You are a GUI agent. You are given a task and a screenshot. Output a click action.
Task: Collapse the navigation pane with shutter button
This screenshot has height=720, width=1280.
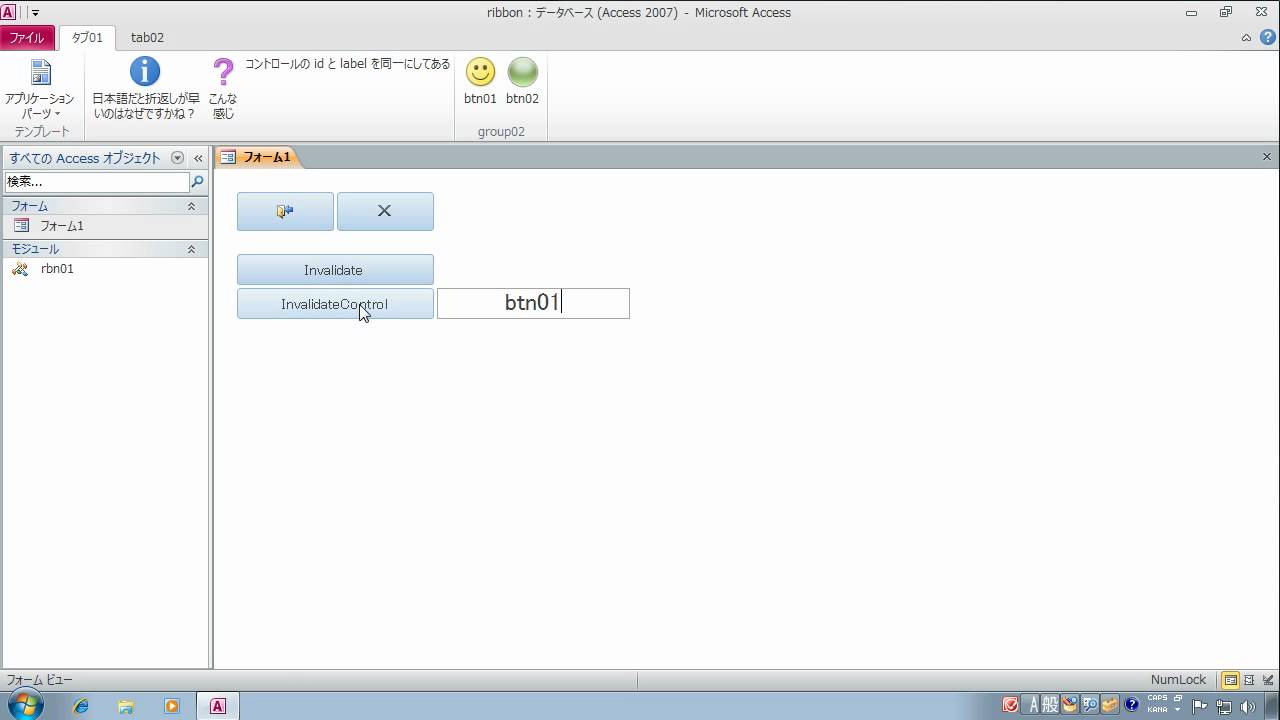tap(198, 158)
